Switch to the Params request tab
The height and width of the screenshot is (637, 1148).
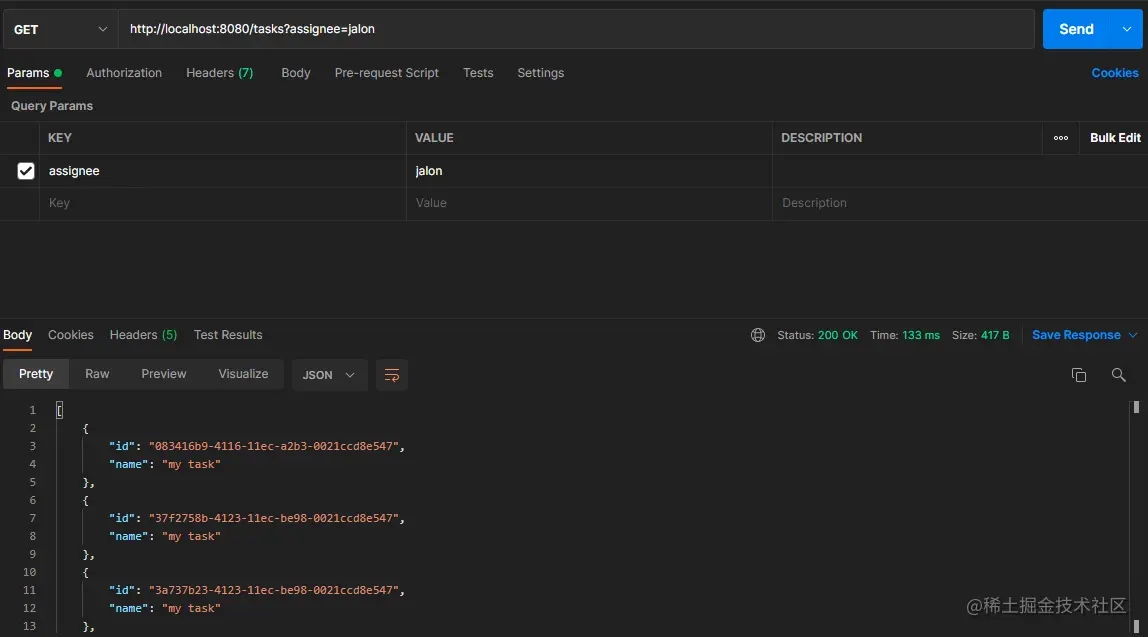click(34, 73)
